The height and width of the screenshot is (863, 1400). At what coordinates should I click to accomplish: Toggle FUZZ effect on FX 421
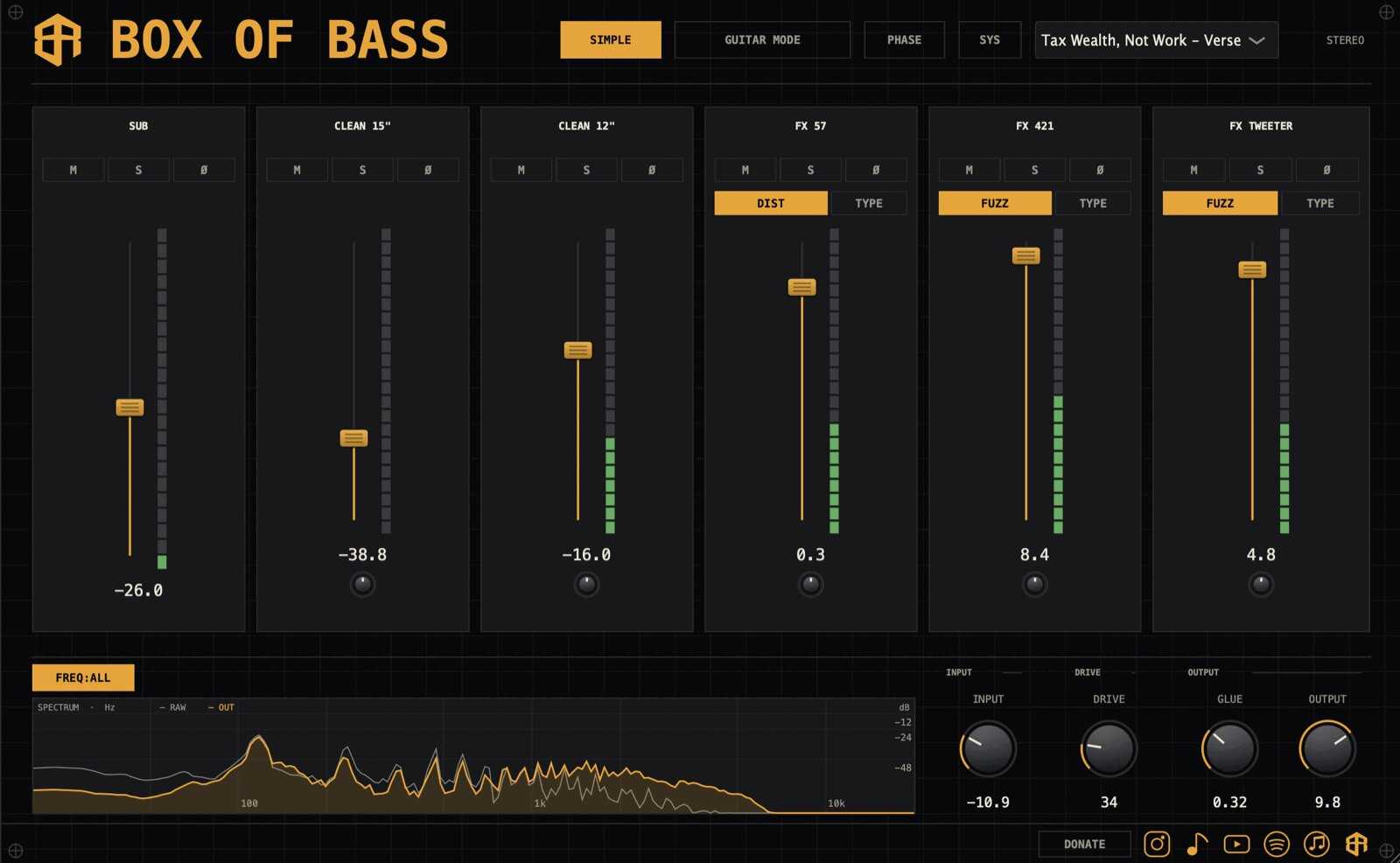[x=995, y=203]
